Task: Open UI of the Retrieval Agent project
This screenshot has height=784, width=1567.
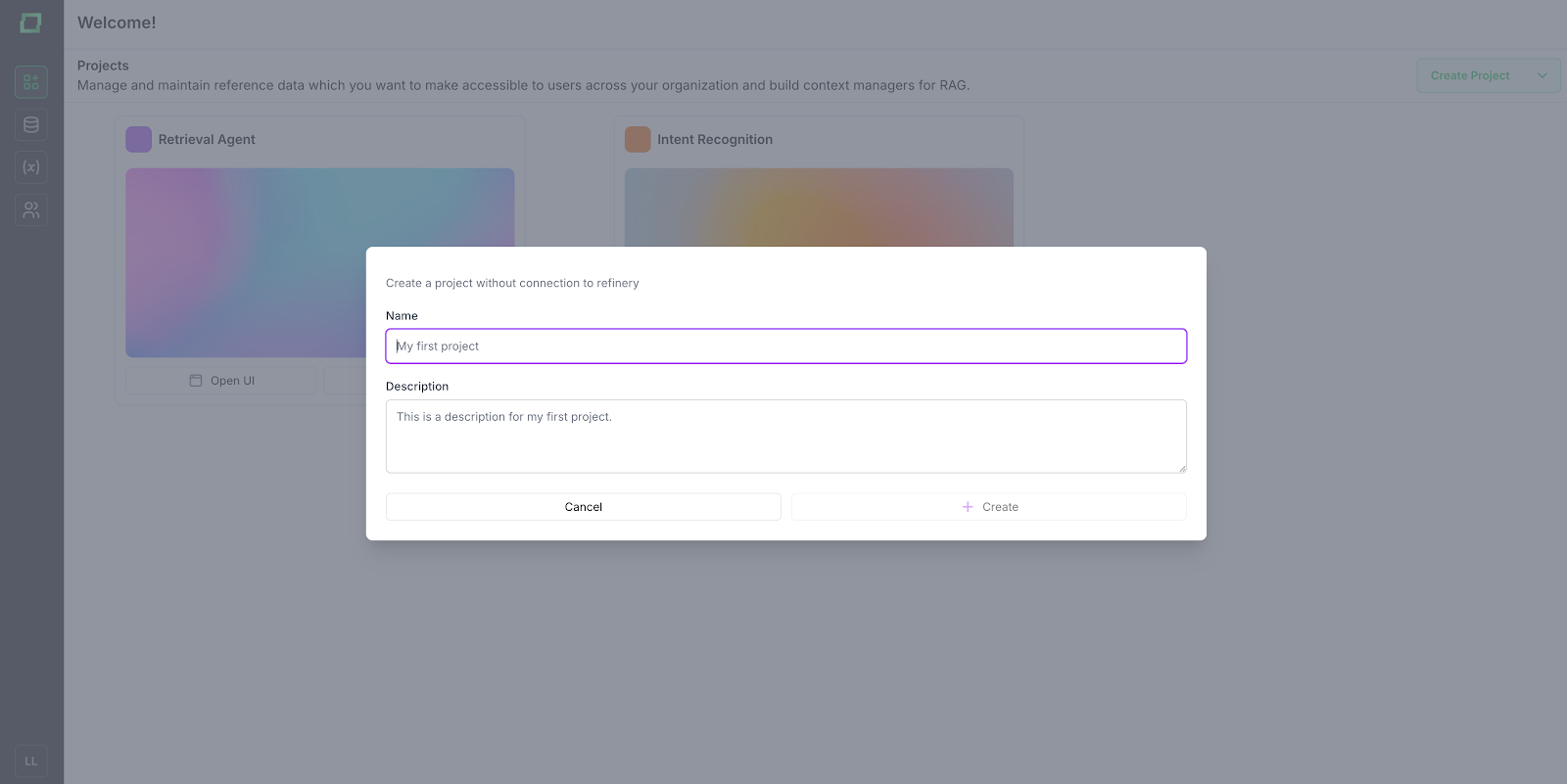Action: point(221,381)
